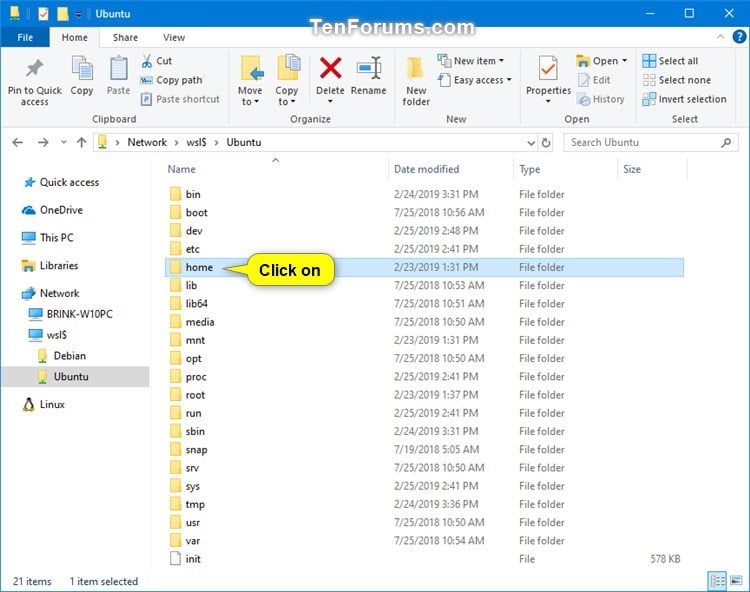Click Copy path in Clipboard group
The height and width of the screenshot is (592, 750).
tap(171, 80)
